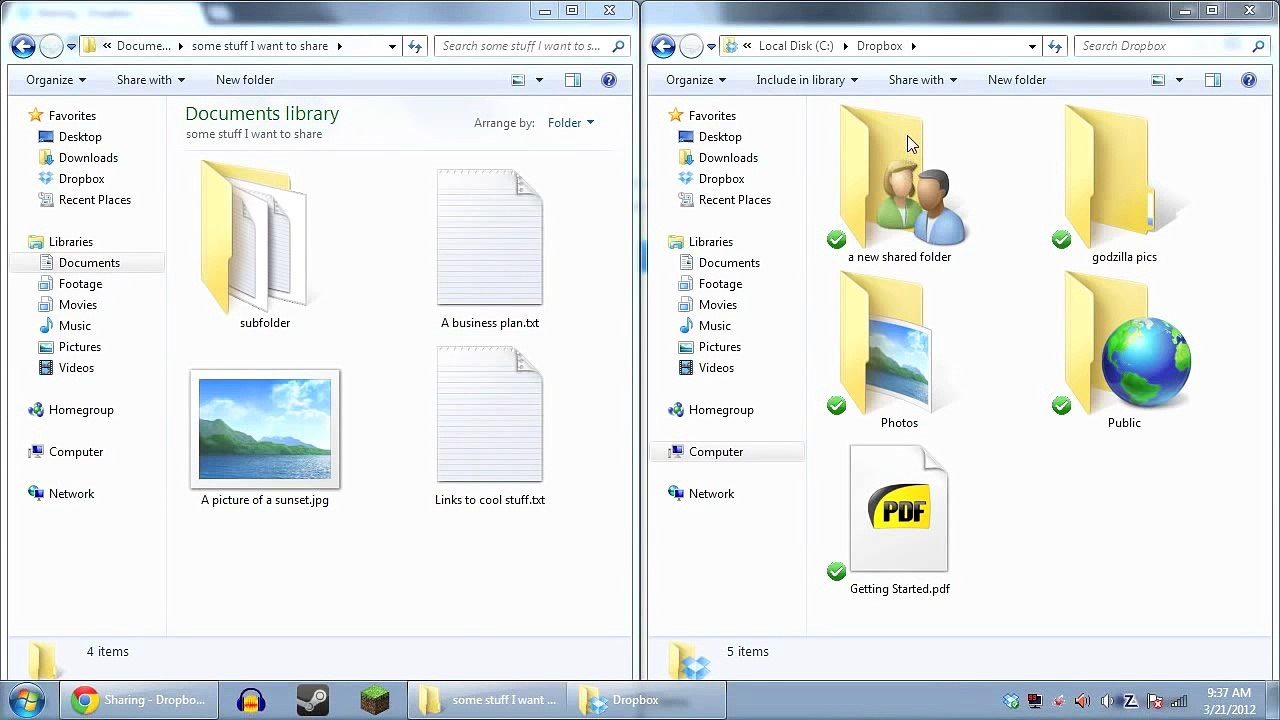Select A picture of a sunset.jpg thumbnail
The height and width of the screenshot is (720, 1280).
tap(264, 429)
